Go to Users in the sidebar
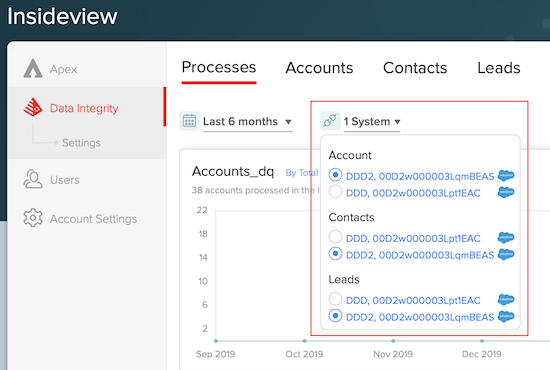Screen dimensions: 550x370 tap(65, 180)
